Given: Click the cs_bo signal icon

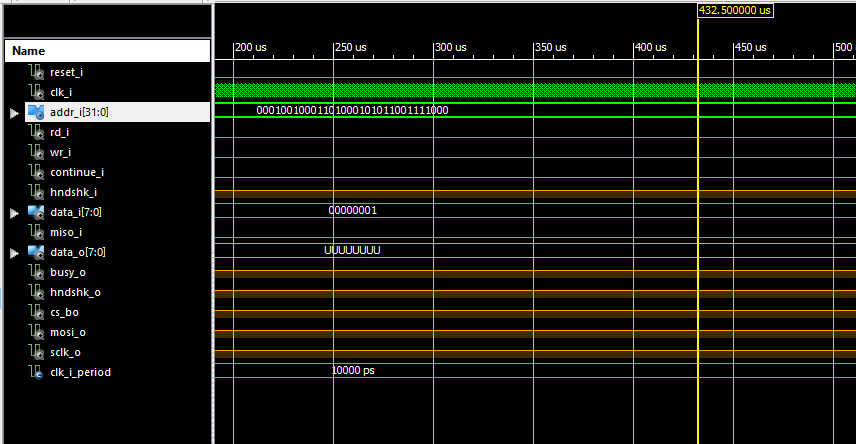Looking at the screenshot, I should pyautogui.click(x=36, y=312).
